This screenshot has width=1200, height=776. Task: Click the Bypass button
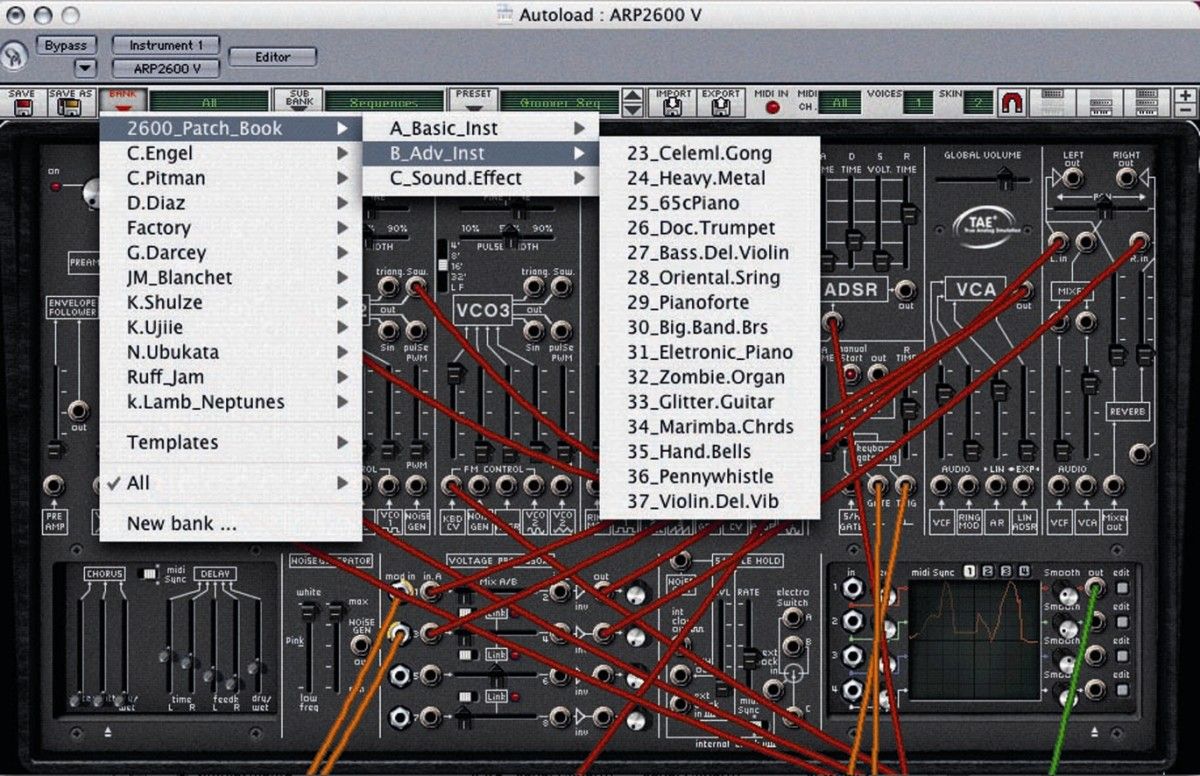coord(67,45)
